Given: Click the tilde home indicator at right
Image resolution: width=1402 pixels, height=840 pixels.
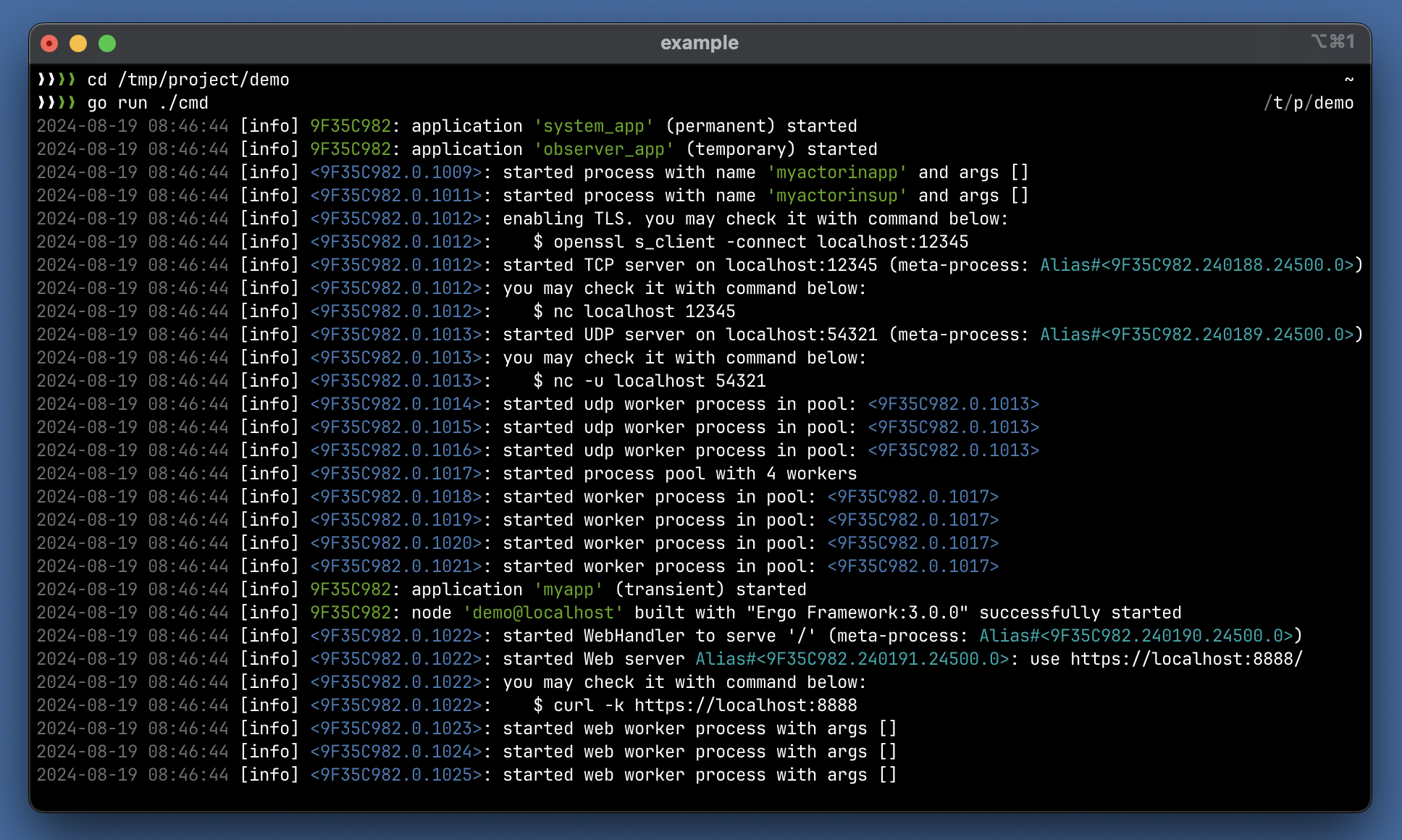Looking at the screenshot, I should click(x=1348, y=80).
